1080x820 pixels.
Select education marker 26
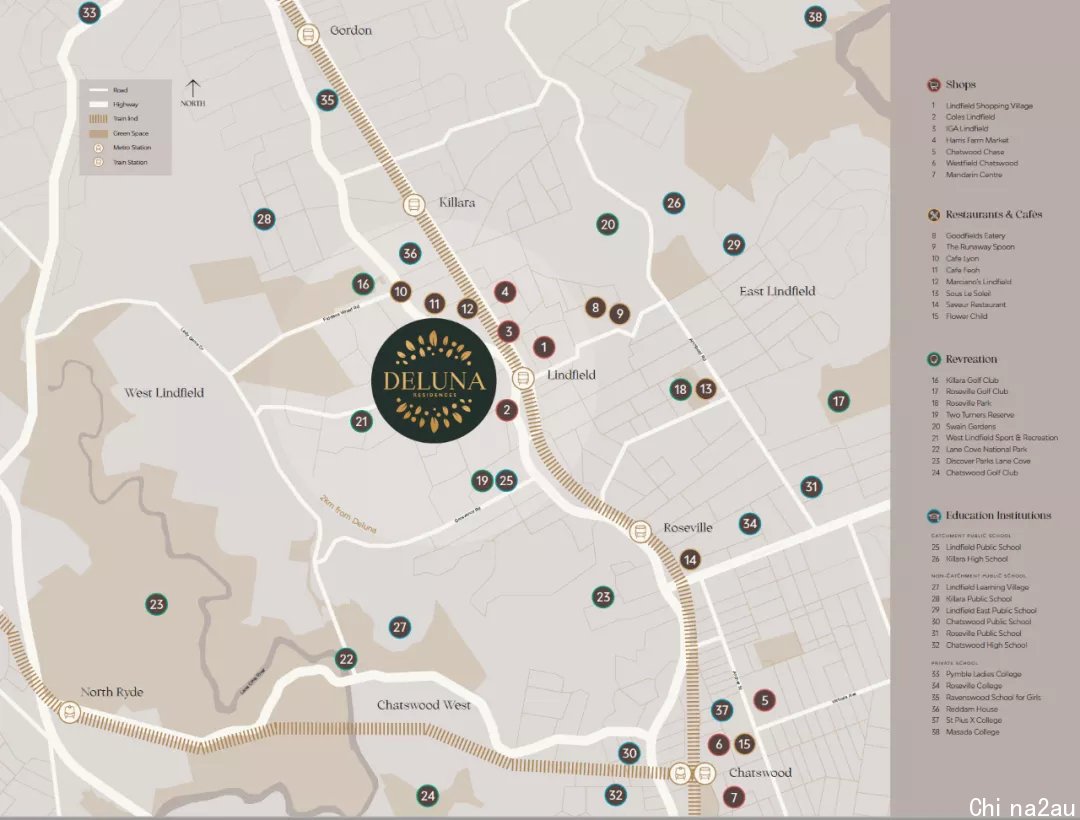[x=674, y=202]
